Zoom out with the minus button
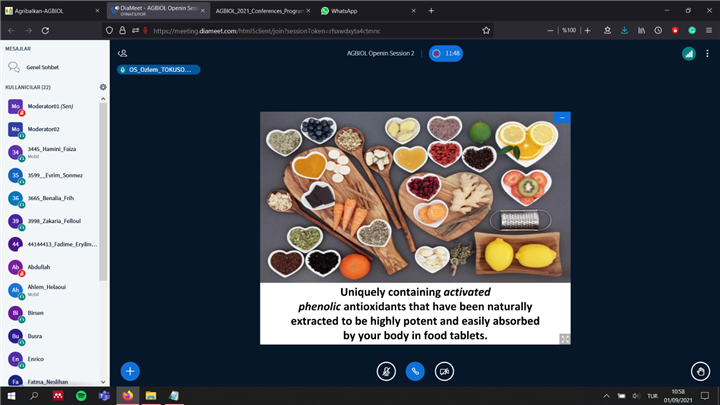The image size is (720, 405). pyautogui.click(x=550, y=31)
